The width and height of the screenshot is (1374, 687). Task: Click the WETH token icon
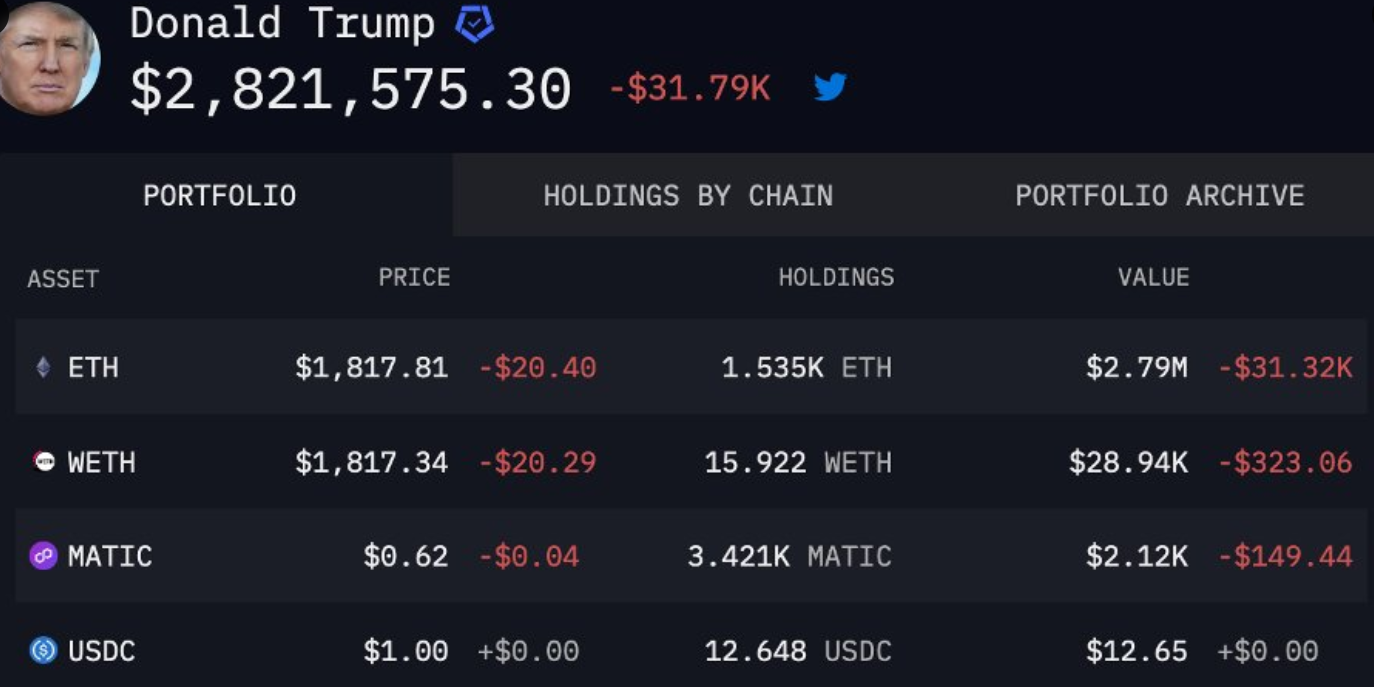[x=43, y=461]
